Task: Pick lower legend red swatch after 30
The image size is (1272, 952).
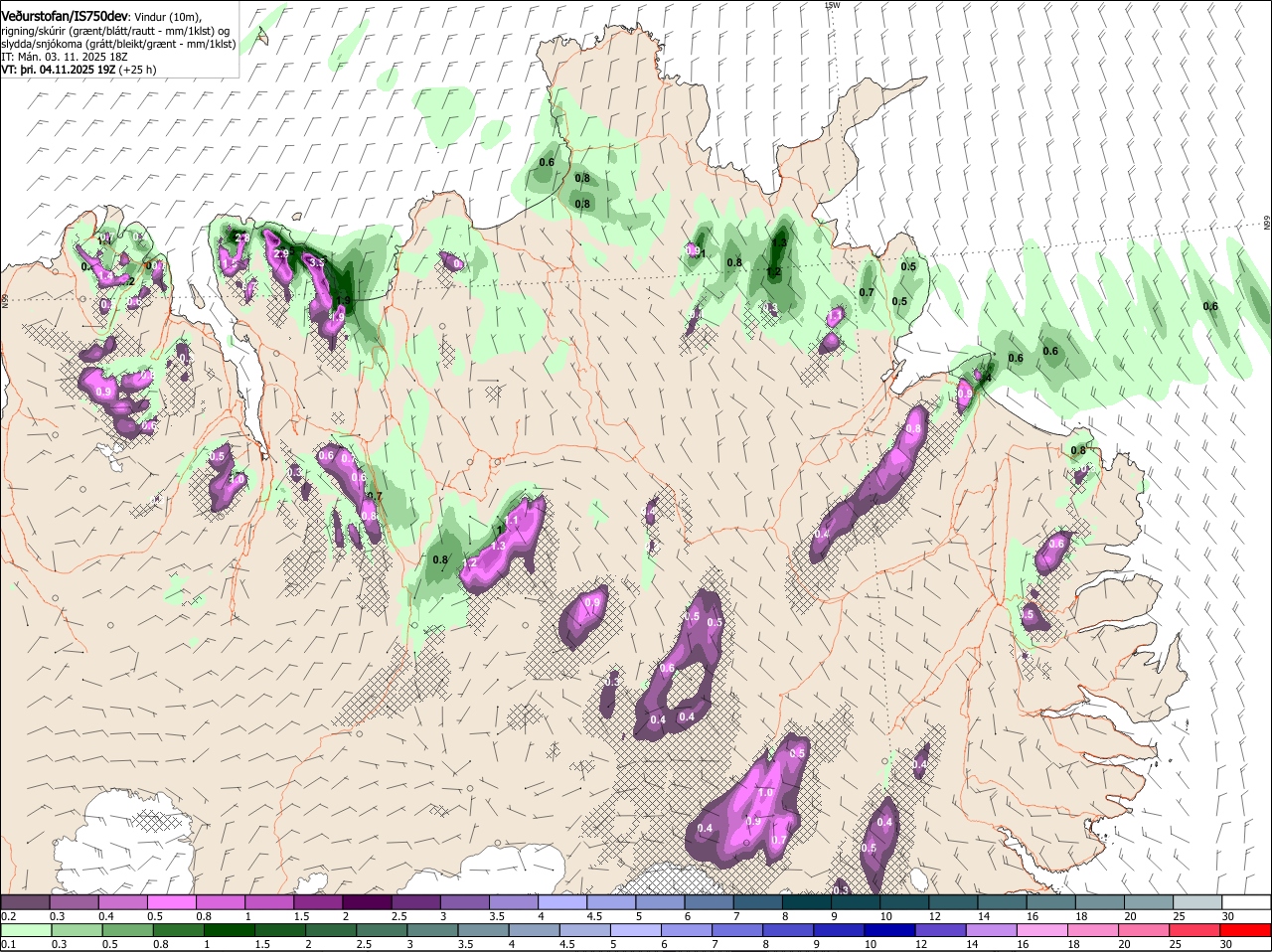Action: 1246,930
